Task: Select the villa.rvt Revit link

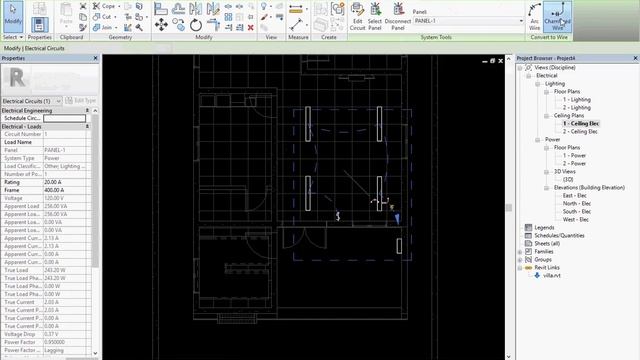Action: pyautogui.click(x=551, y=276)
